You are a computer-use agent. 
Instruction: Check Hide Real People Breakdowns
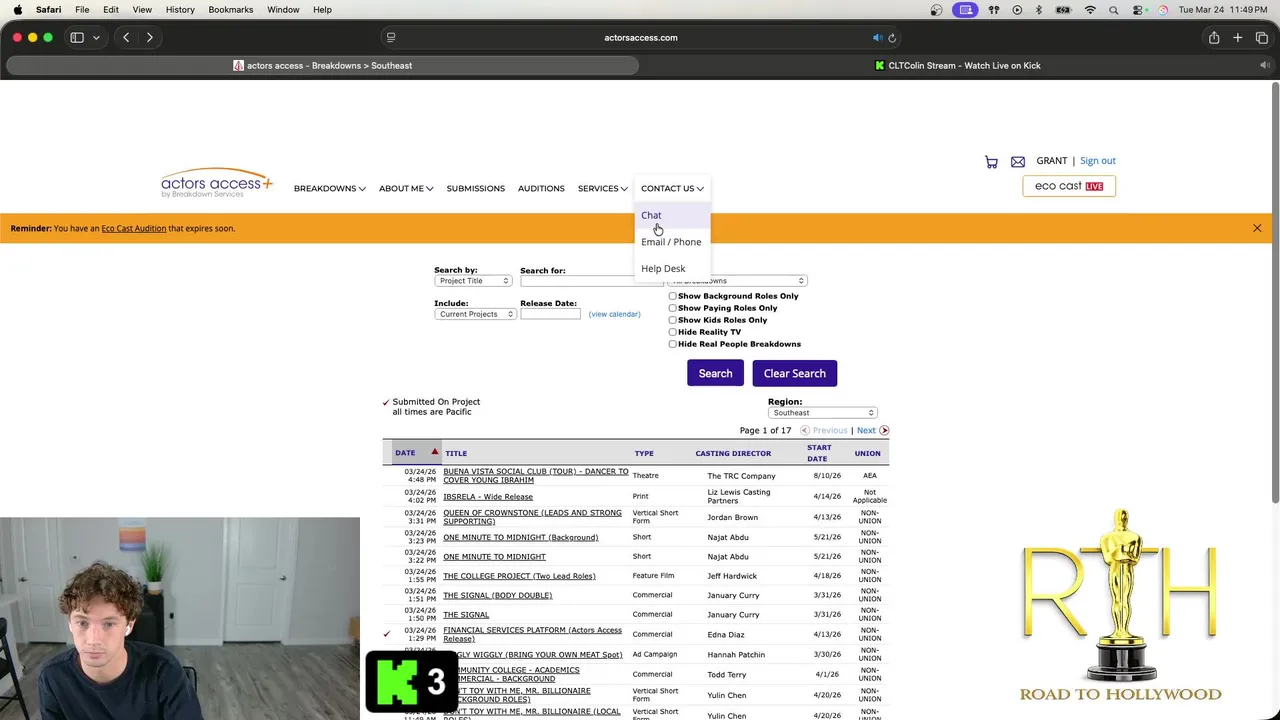(x=673, y=344)
